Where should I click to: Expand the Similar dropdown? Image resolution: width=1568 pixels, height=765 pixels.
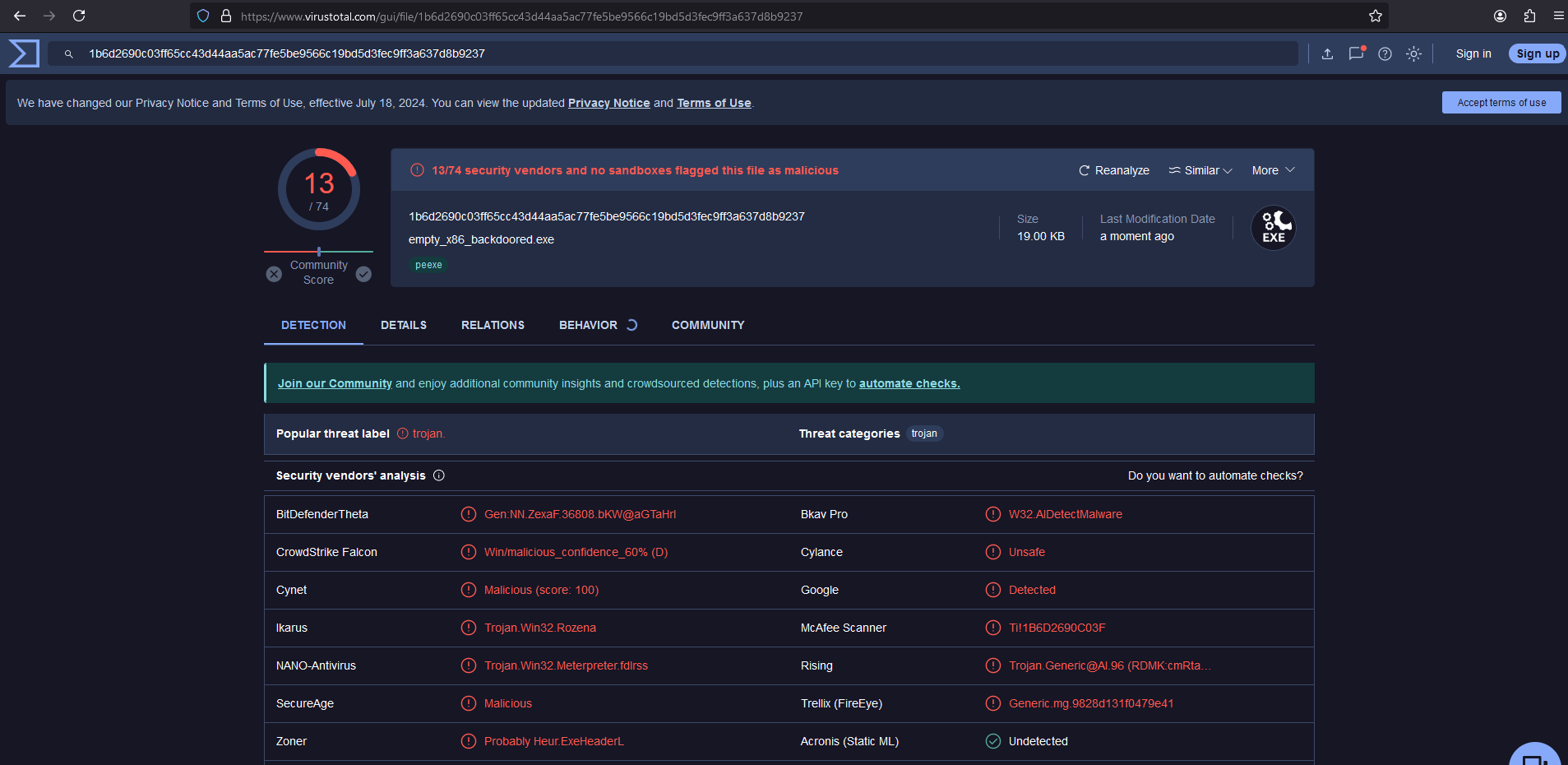pos(1200,170)
